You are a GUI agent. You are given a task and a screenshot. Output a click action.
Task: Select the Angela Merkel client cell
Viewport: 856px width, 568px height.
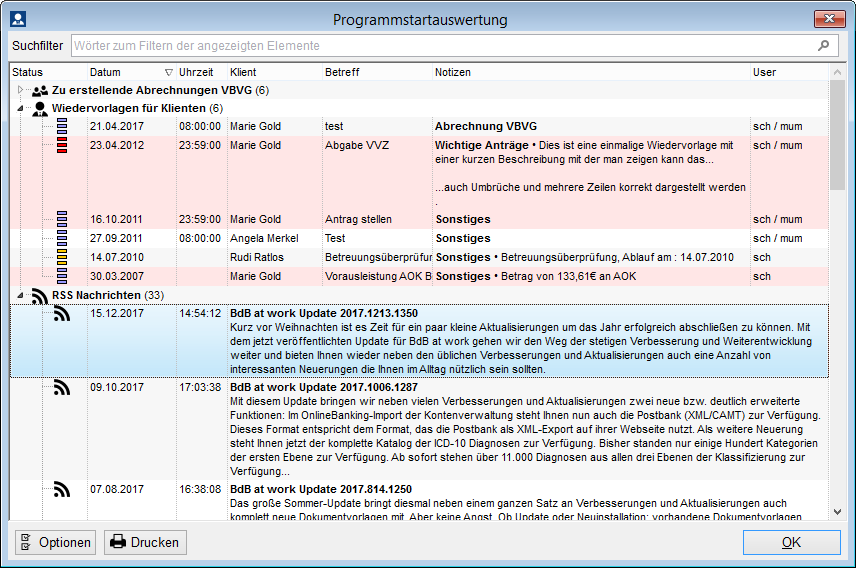(264, 238)
